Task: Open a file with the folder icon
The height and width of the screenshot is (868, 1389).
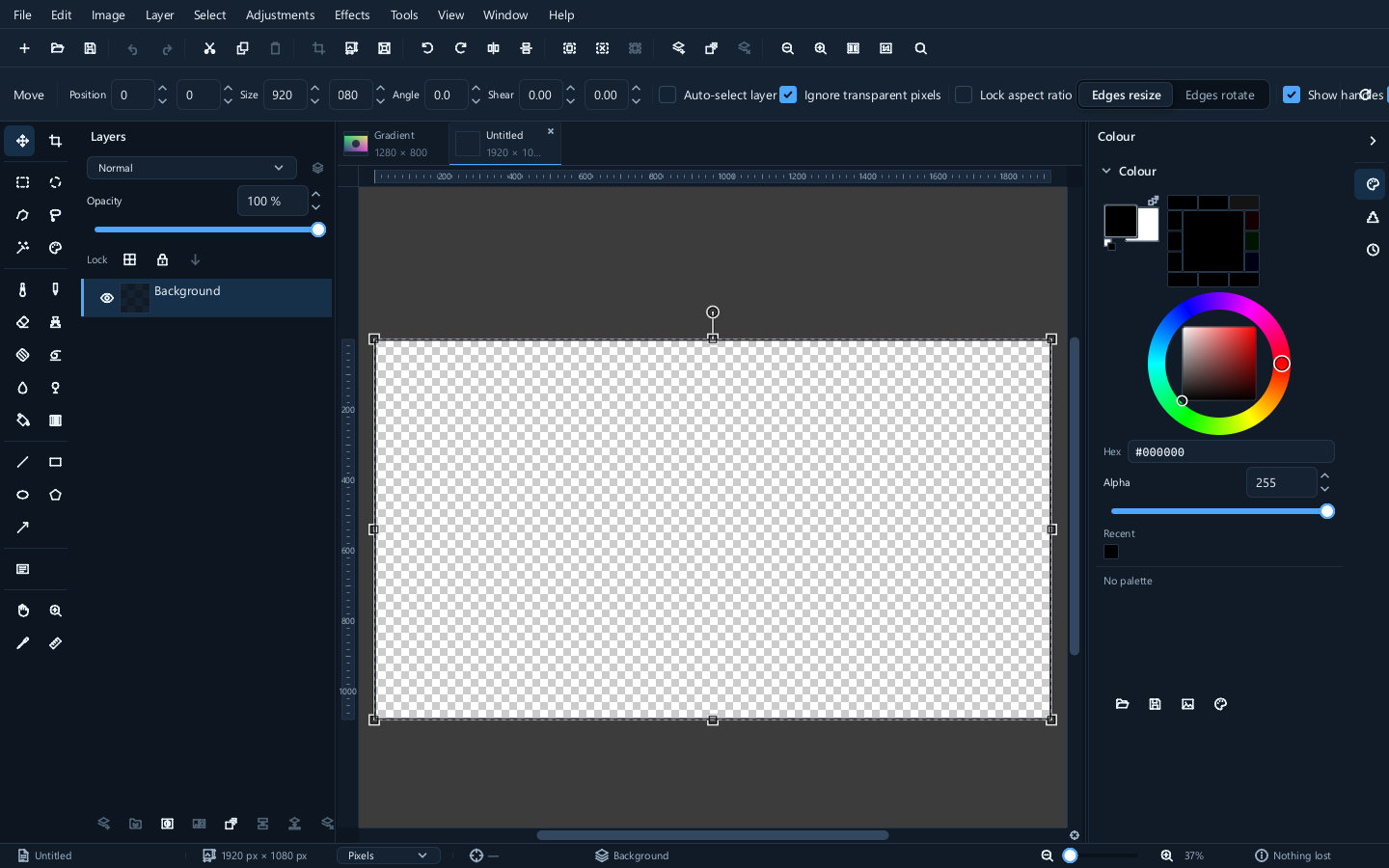Action: [x=57, y=48]
